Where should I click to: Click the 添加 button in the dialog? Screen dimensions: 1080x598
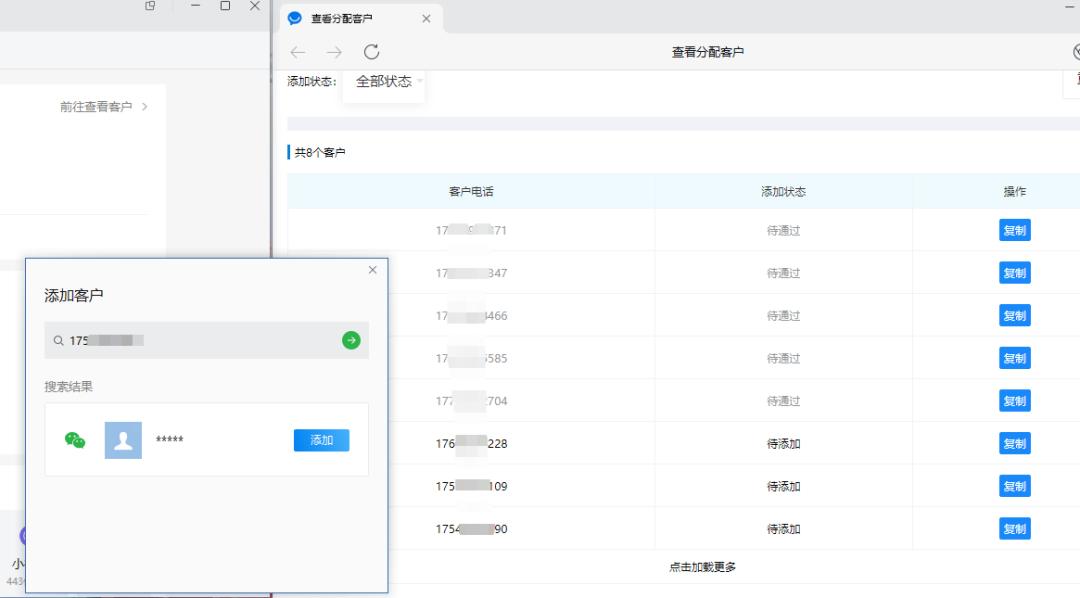pos(320,440)
